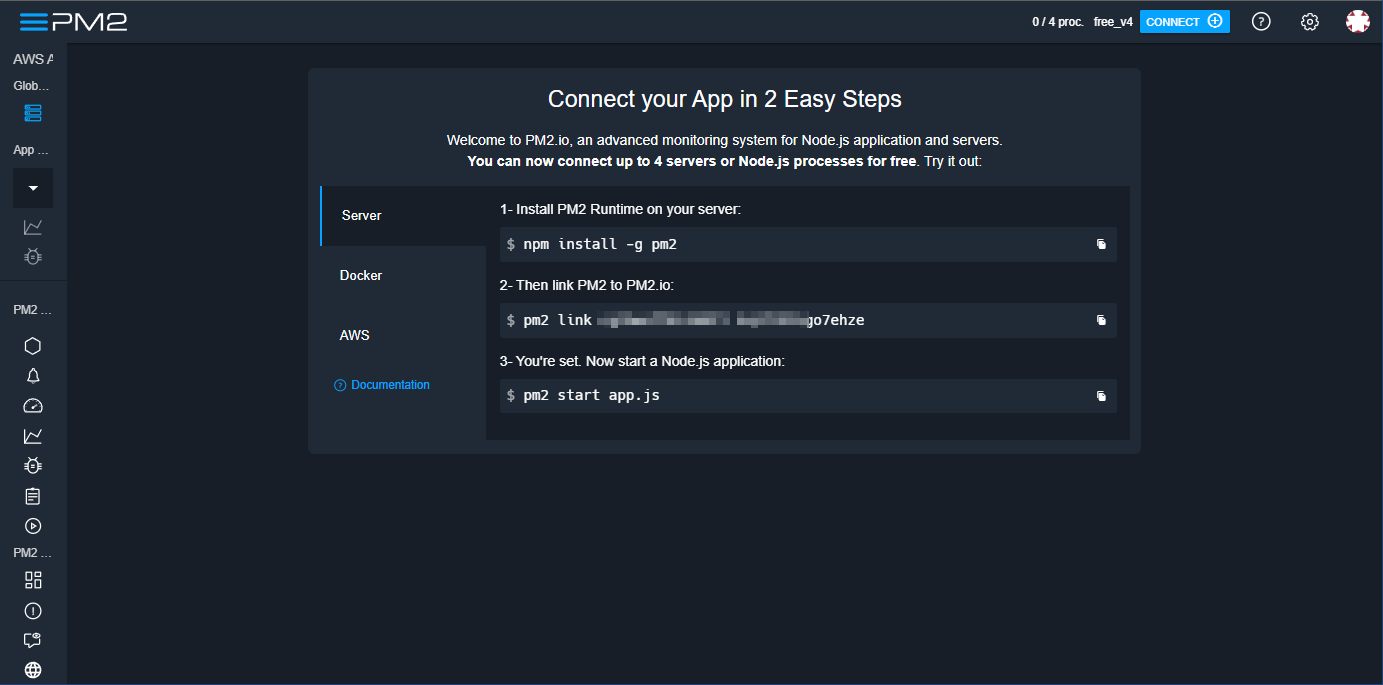Click the PM2 logo in the header

[x=73, y=21]
